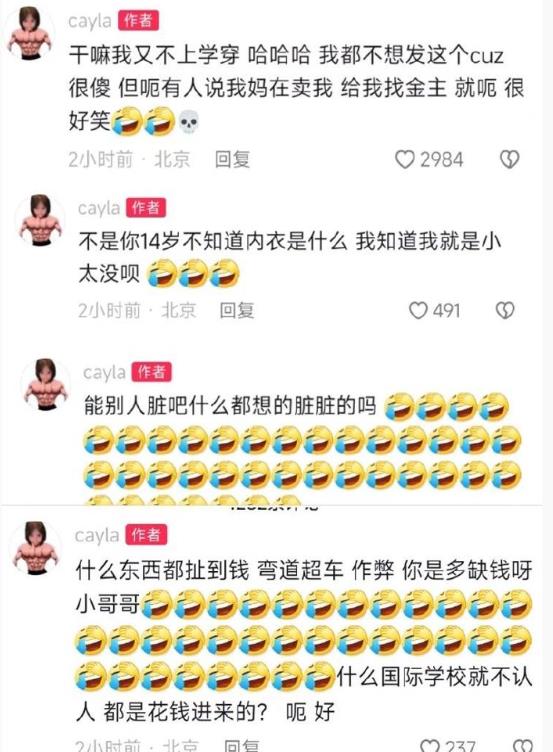Select comment text starting 什么东西都扯到钱
Image resolution: width=553 pixels, height=752 pixels.
(304, 641)
